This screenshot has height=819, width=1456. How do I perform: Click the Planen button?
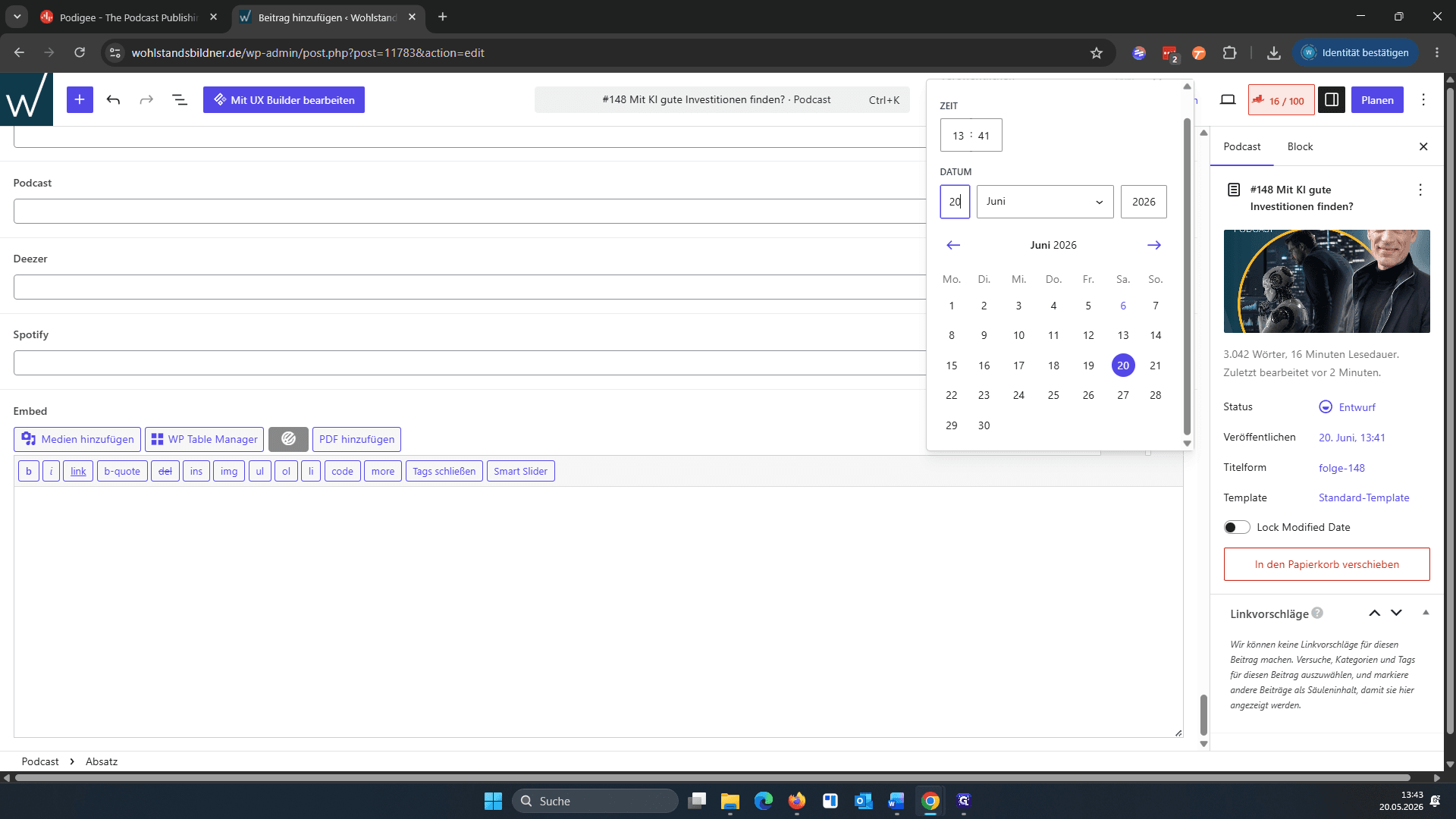pyautogui.click(x=1377, y=100)
